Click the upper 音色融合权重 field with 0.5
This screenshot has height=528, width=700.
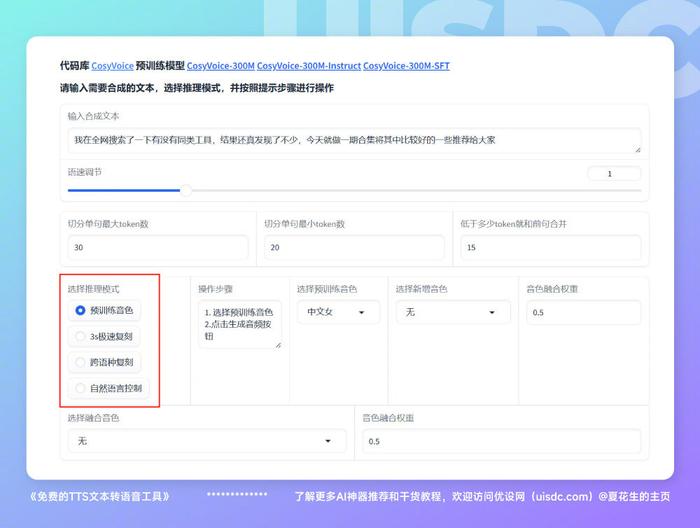click(x=583, y=312)
